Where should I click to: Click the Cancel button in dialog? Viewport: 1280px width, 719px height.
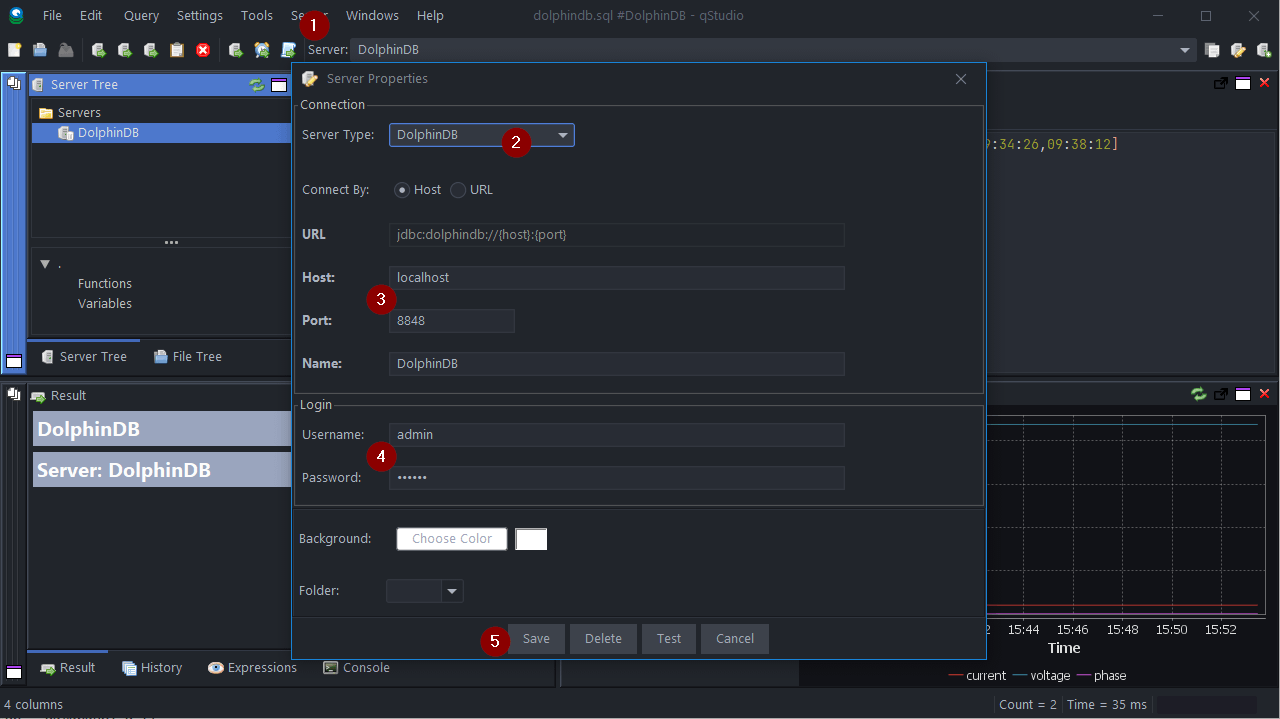[x=735, y=639]
